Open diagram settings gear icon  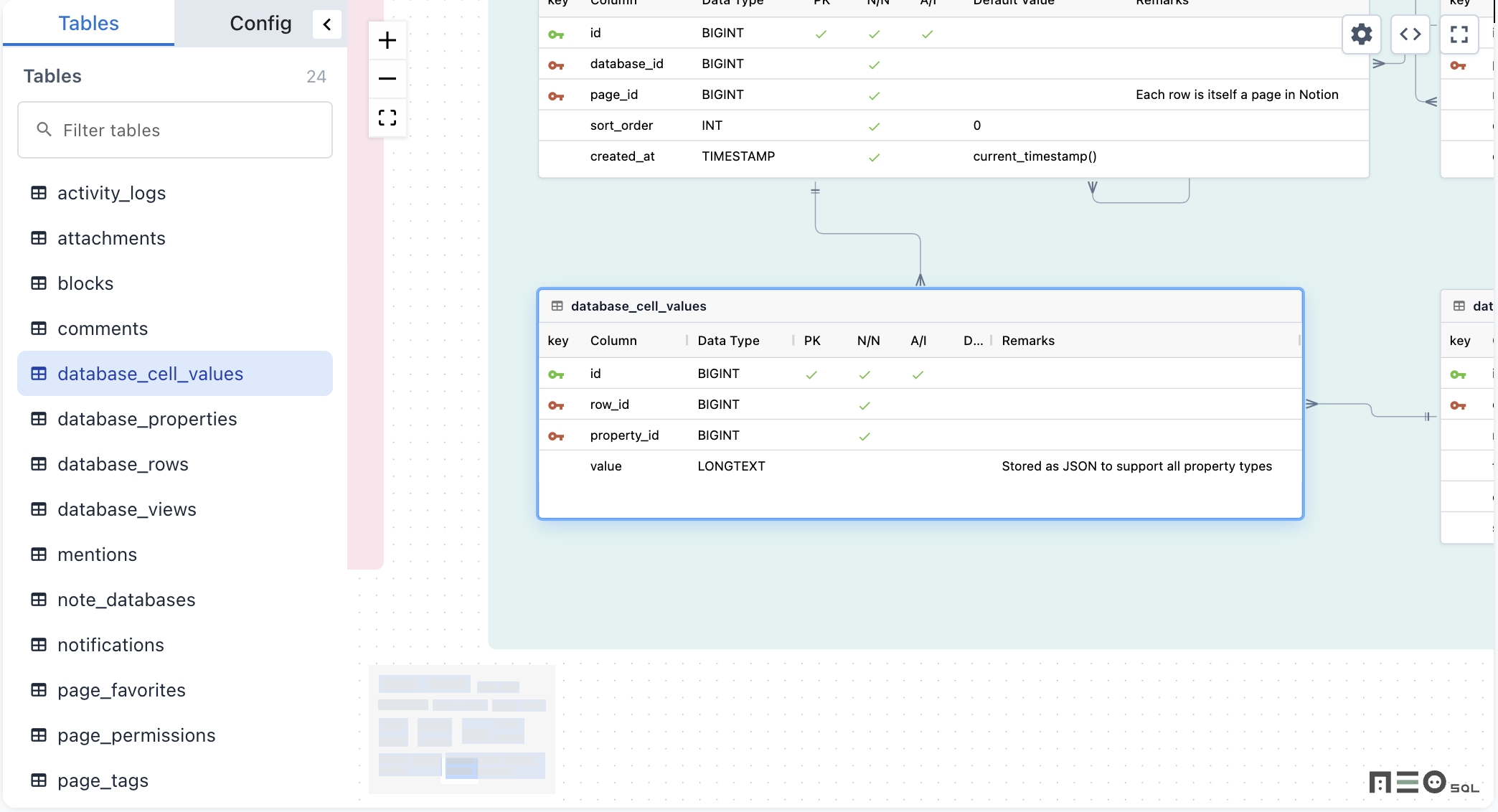pos(1361,34)
